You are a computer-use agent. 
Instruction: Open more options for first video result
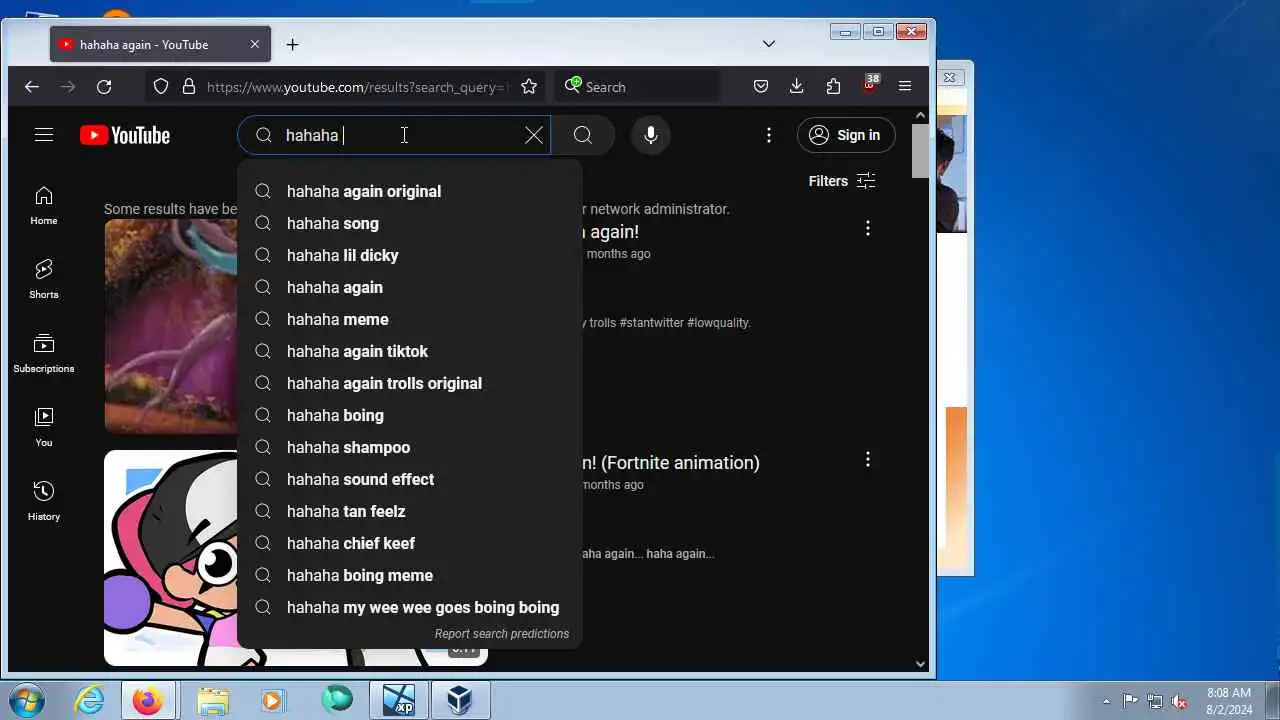(x=868, y=229)
